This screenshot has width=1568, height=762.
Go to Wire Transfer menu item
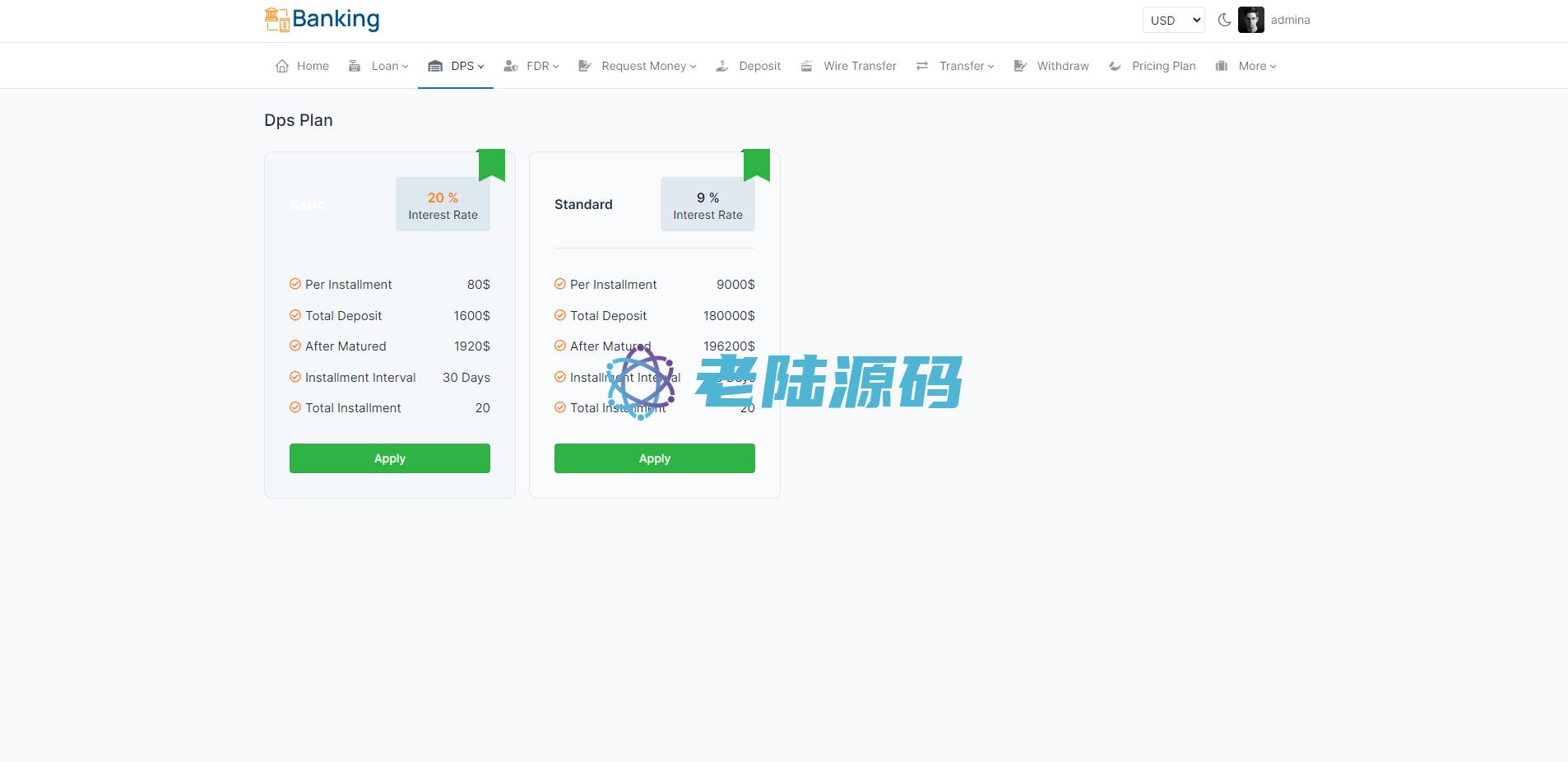(859, 66)
